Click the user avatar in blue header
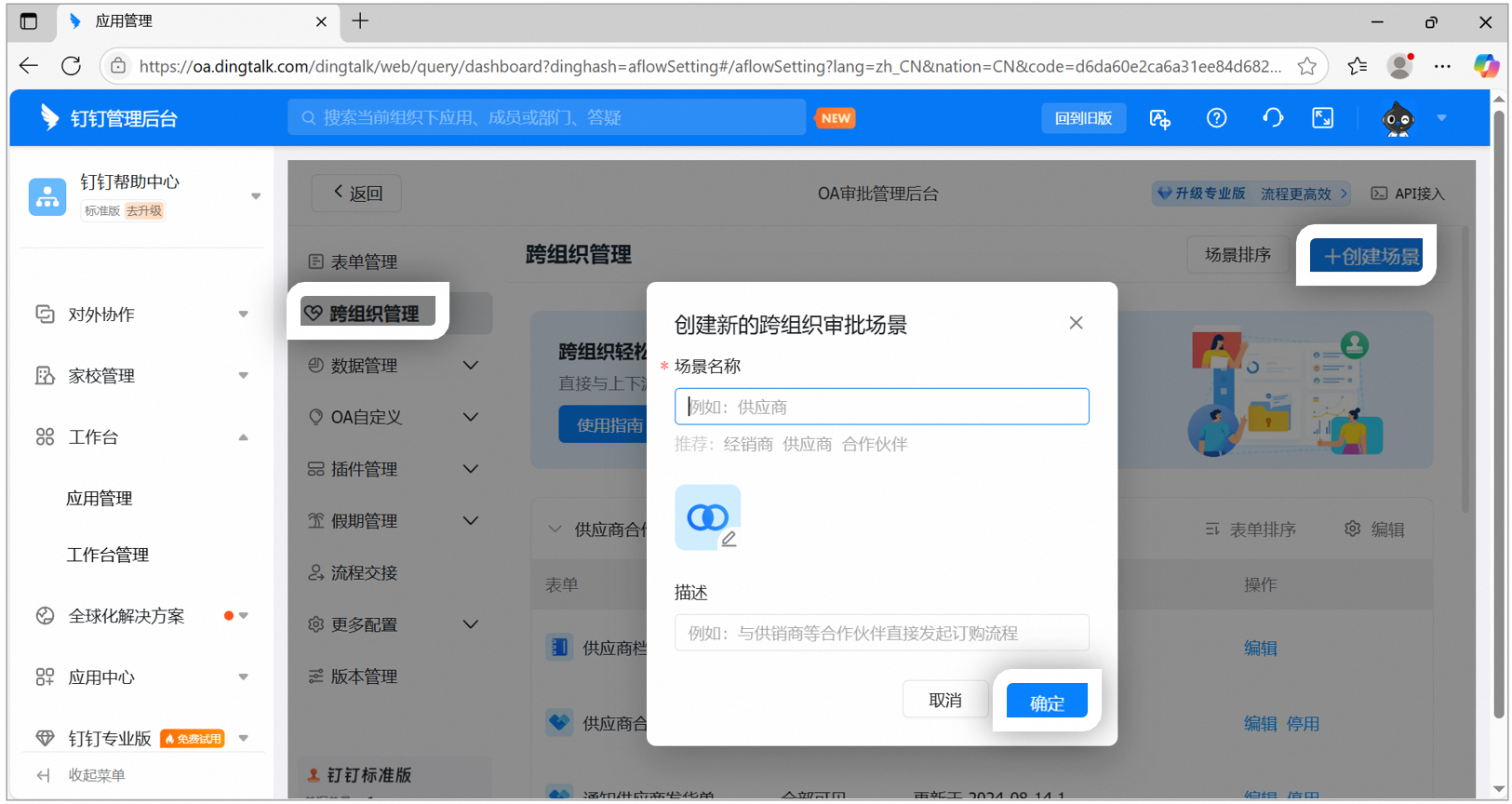 (1398, 118)
